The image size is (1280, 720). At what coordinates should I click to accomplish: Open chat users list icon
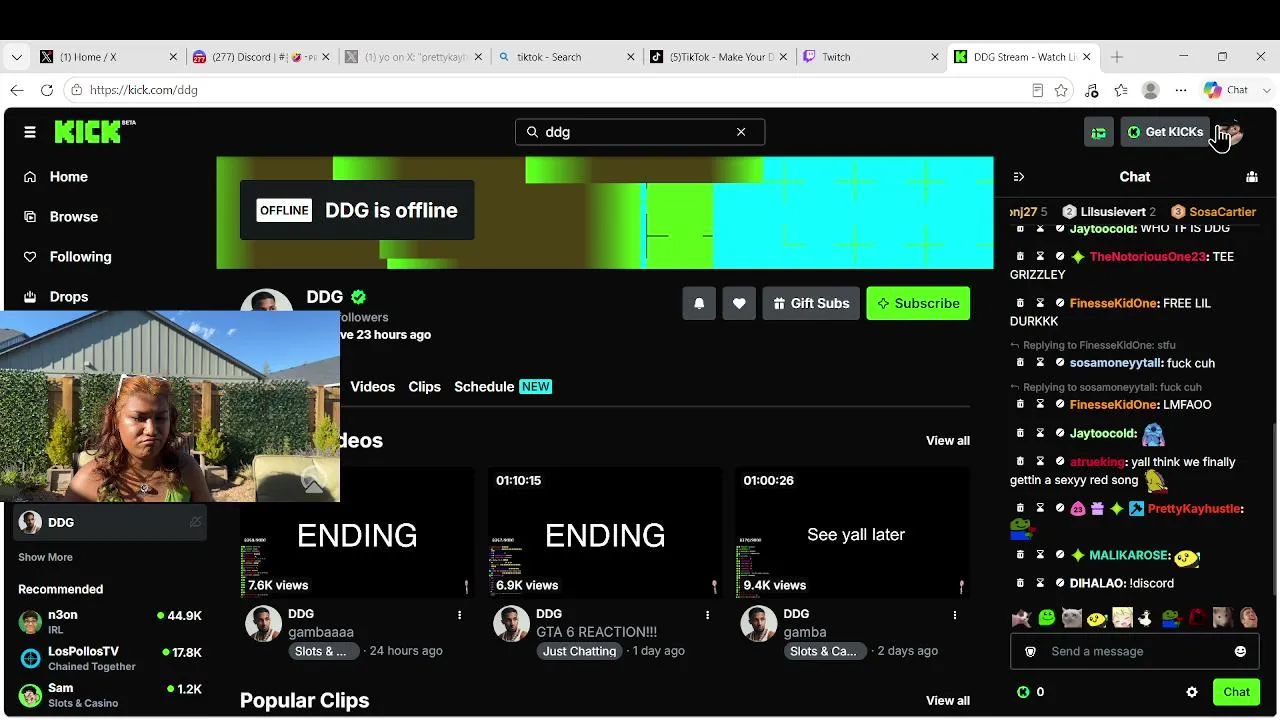click(1252, 177)
